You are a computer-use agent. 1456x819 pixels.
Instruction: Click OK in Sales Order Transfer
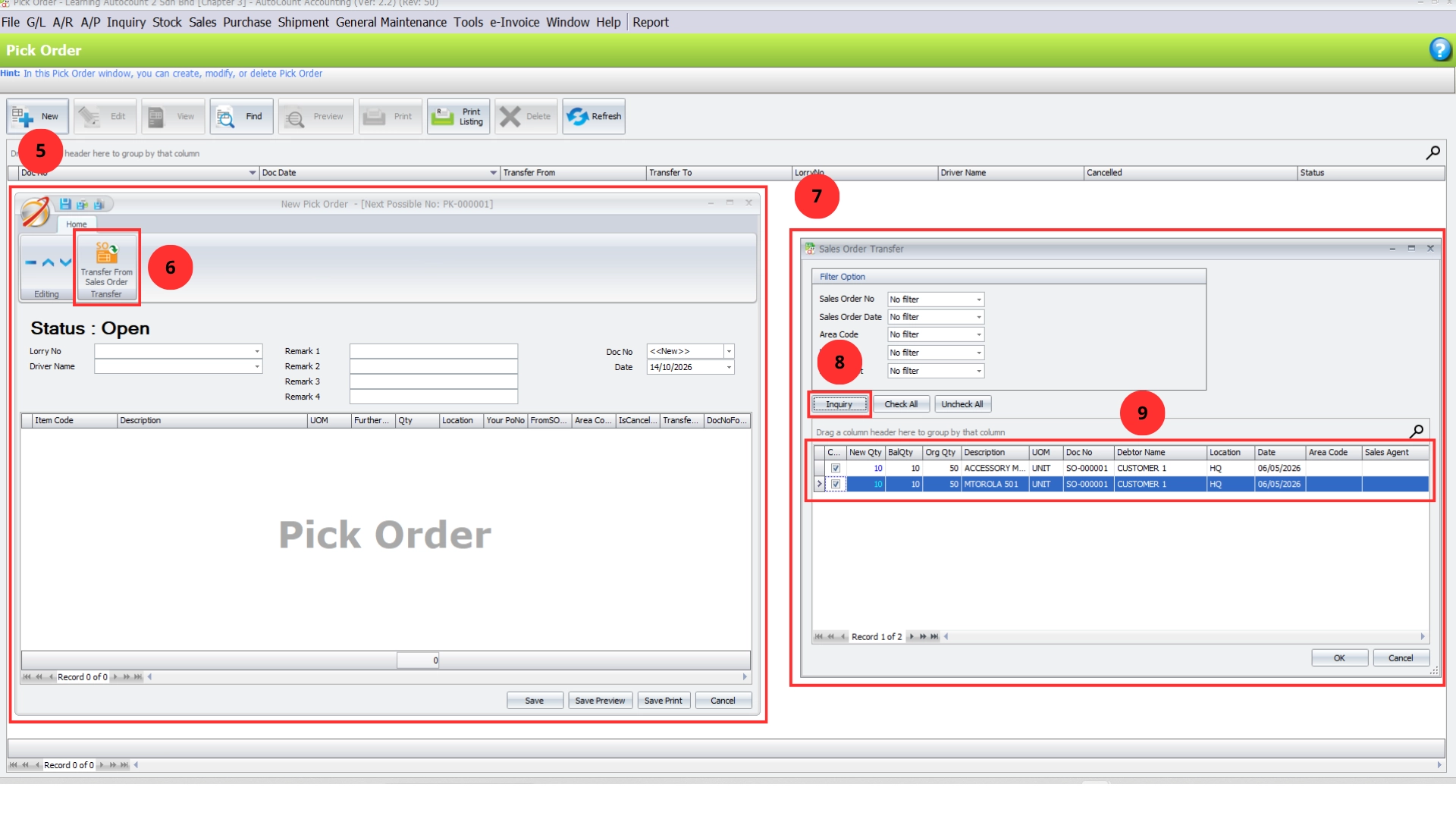(x=1339, y=658)
